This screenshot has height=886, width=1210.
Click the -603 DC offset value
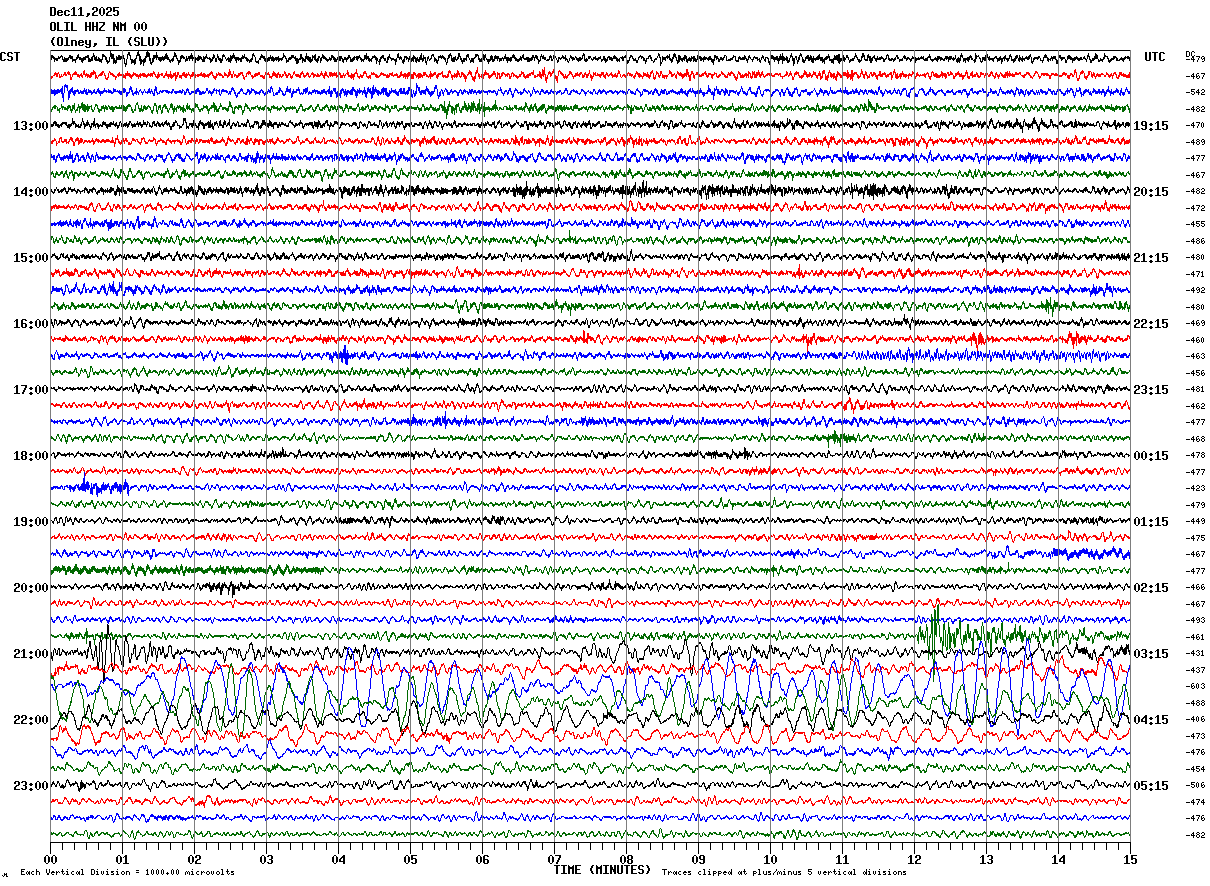point(1195,686)
